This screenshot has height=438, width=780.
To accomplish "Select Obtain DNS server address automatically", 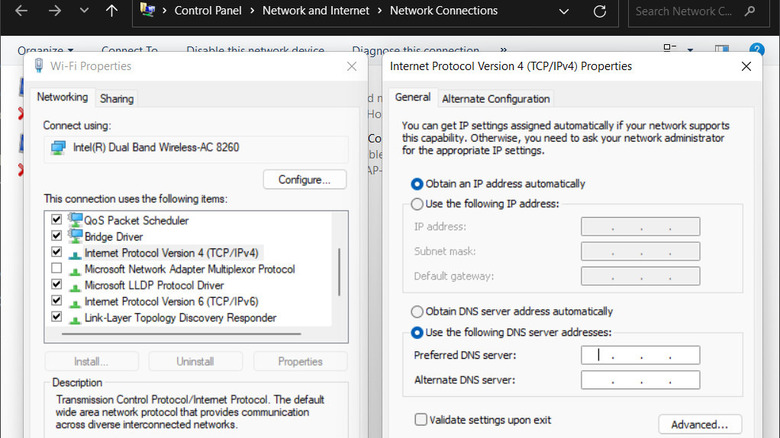I will pyautogui.click(x=417, y=312).
